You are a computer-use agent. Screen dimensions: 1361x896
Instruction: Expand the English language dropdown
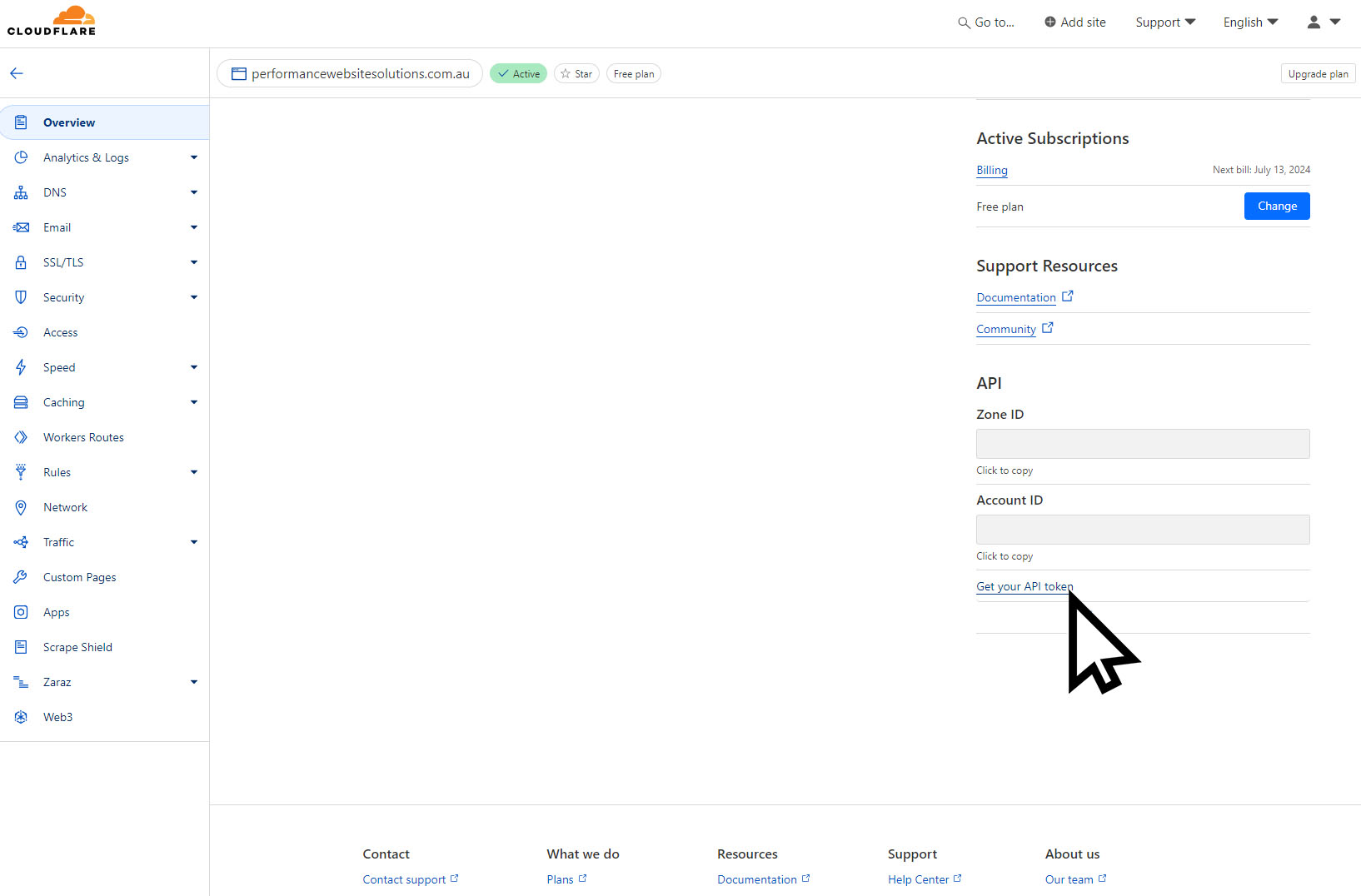coord(1249,22)
